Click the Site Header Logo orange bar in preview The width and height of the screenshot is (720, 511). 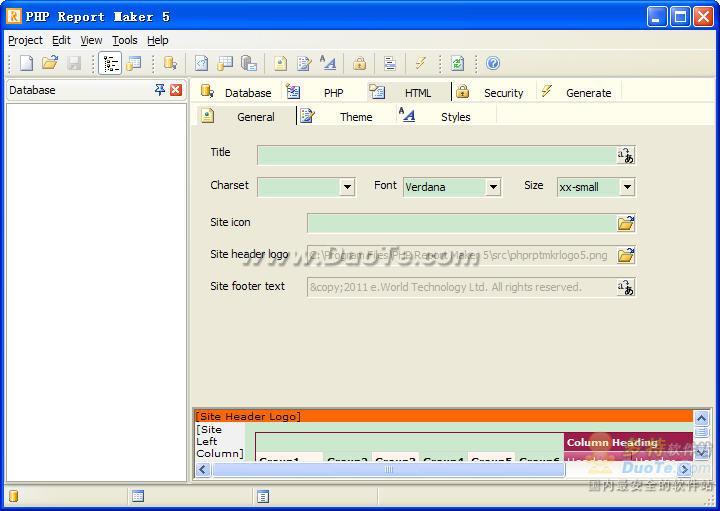point(444,416)
